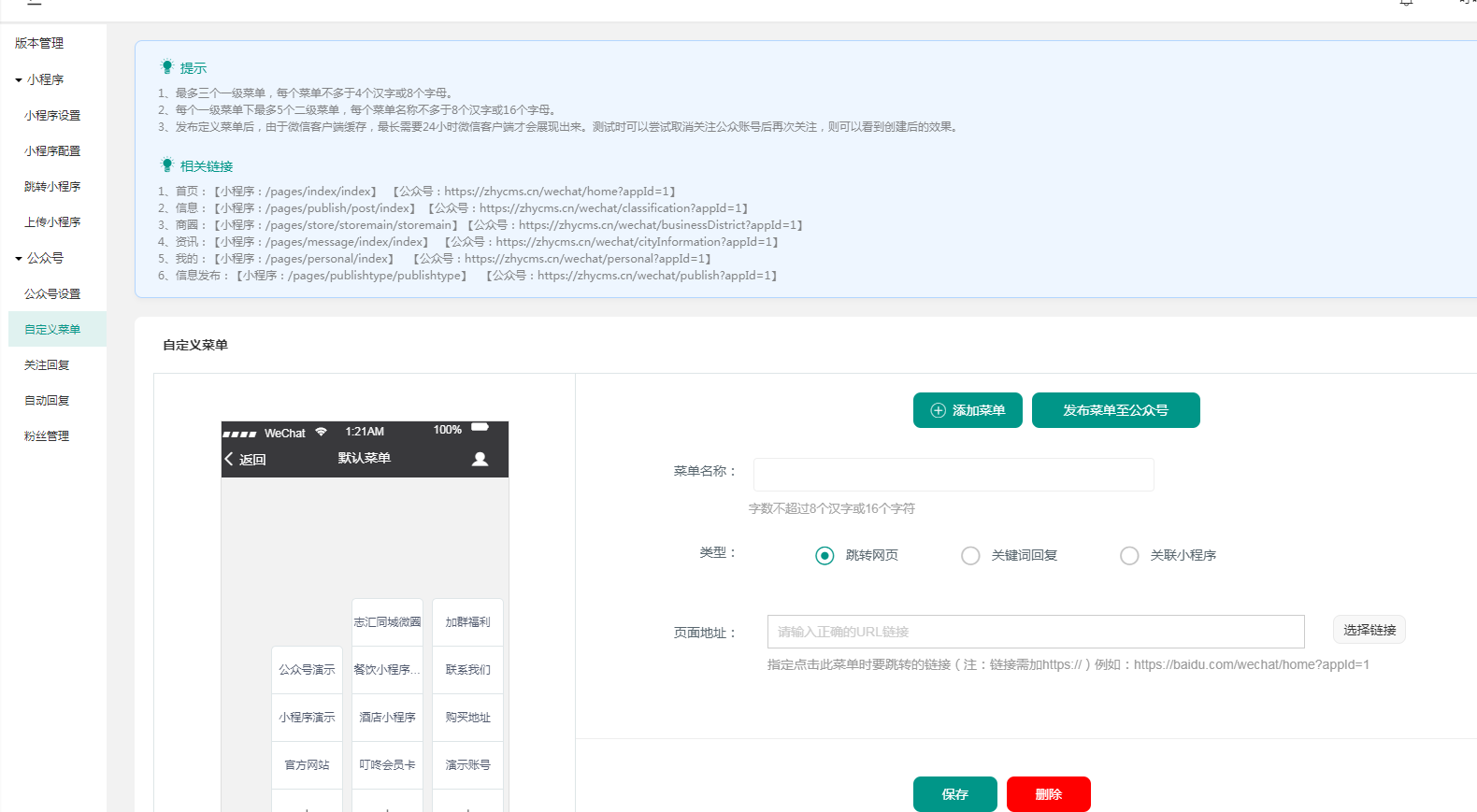Click the red 删除 button
1477x812 pixels.
point(1048,794)
